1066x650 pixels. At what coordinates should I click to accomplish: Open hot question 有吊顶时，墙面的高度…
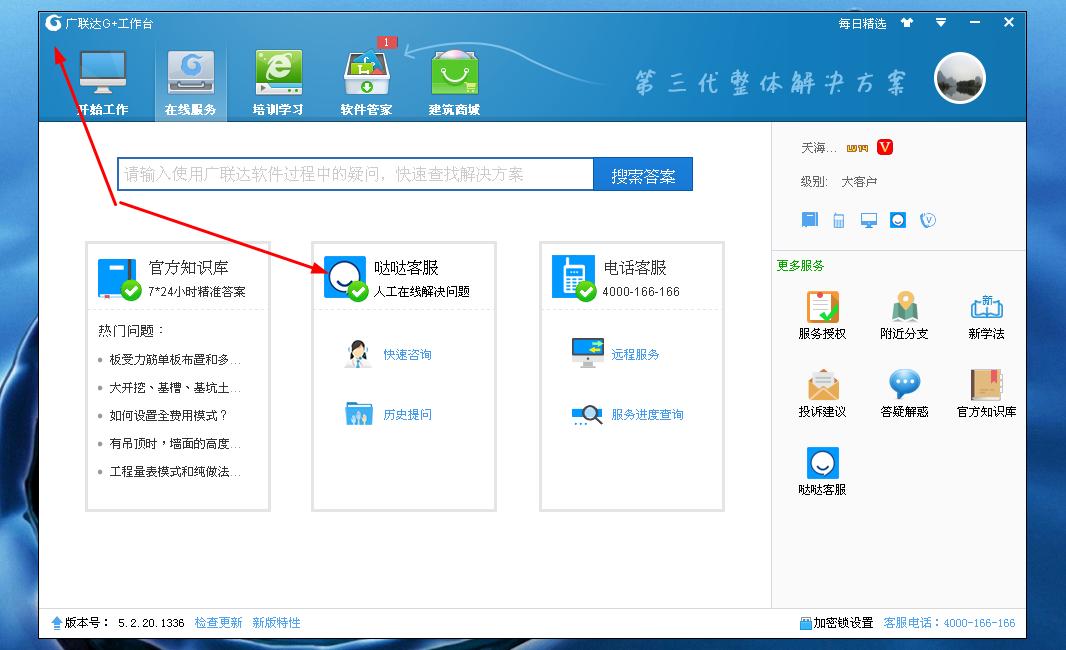click(x=174, y=443)
